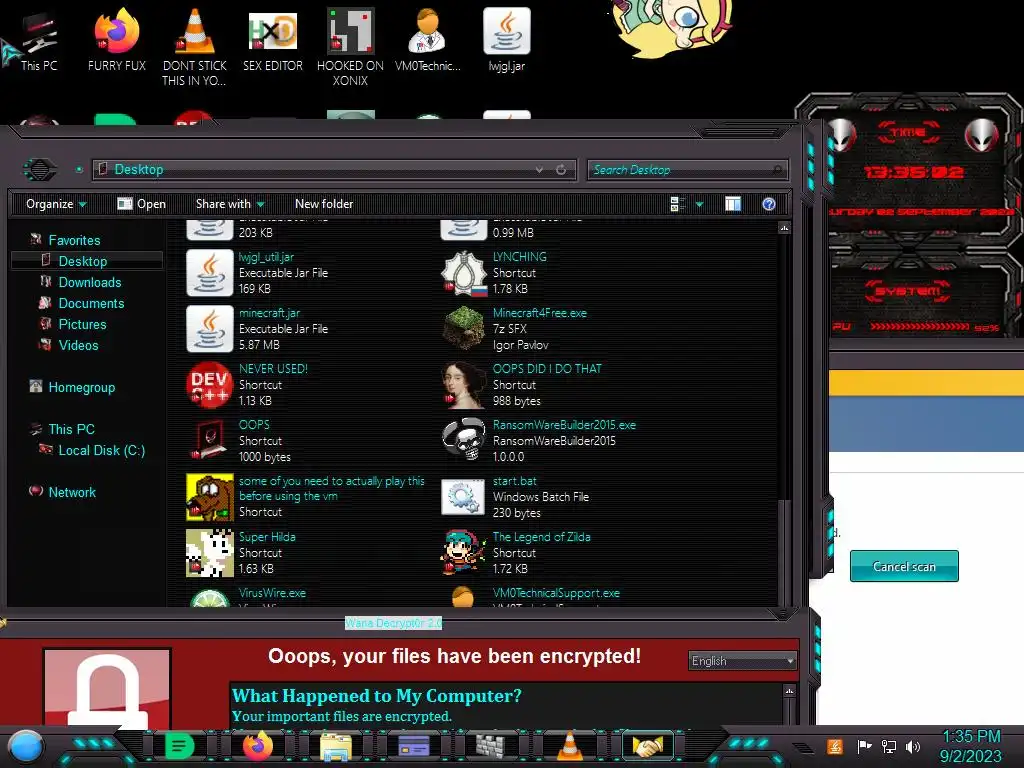Image resolution: width=1024 pixels, height=768 pixels.
Task: Open the Start orb button
Action: tap(26, 747)
